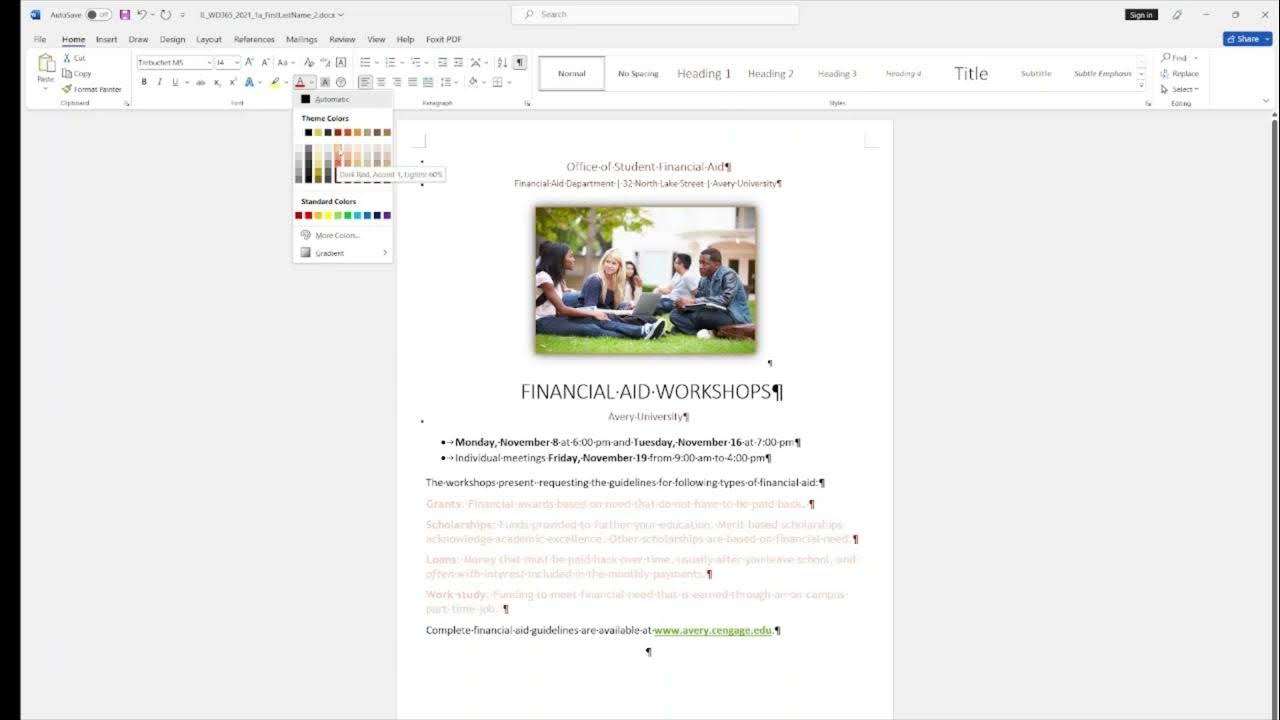Screen dimensions: 1280x720
Task: Toggle Underline formatting
Action: (x=175, y=82)
